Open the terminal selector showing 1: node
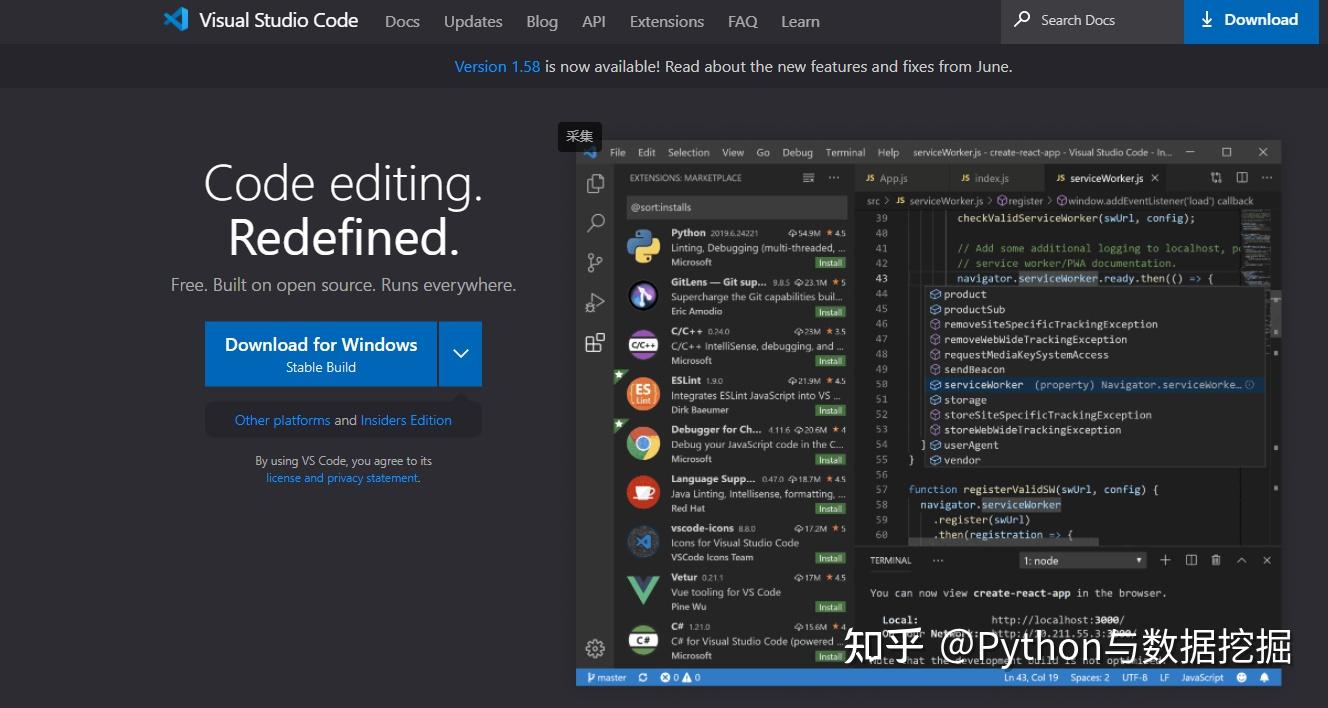 pyautogui.click(x=1082, y=559)
